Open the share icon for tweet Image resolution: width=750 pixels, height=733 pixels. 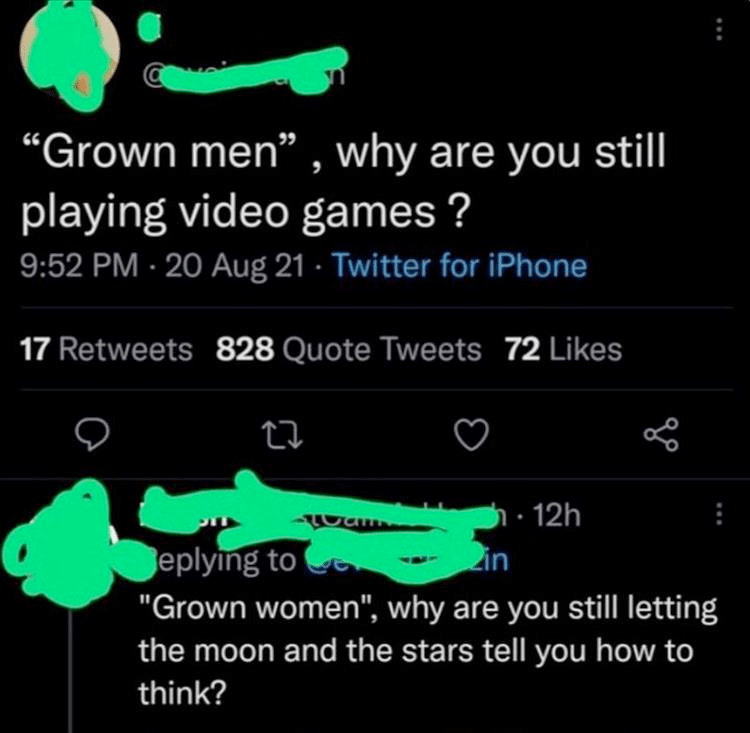[662, 435]
